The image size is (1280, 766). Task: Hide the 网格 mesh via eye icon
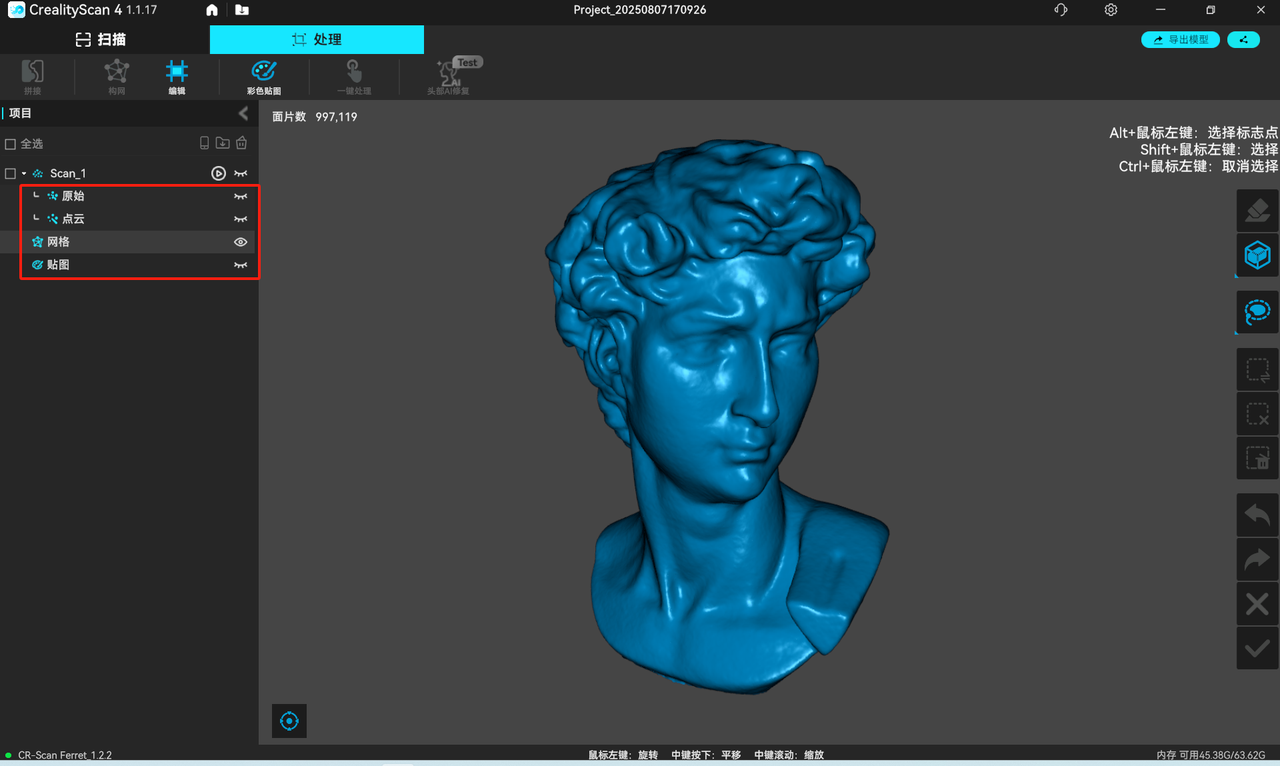[x=240, y=242]
